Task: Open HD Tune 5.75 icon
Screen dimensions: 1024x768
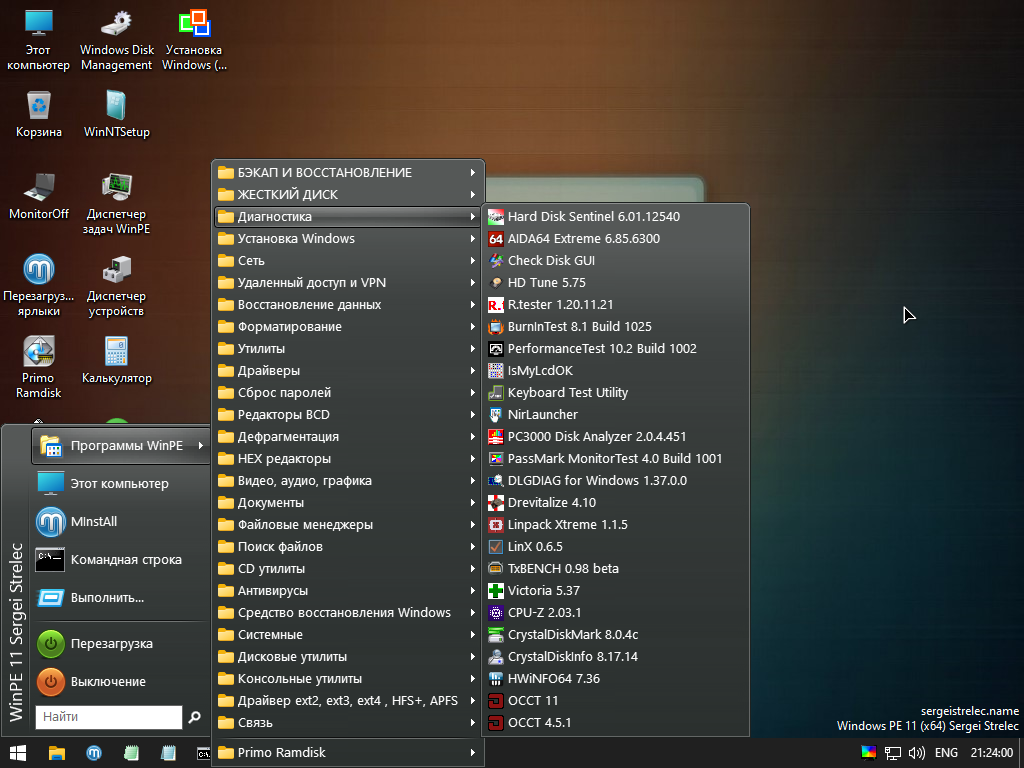Action: [x=496, y=283]
